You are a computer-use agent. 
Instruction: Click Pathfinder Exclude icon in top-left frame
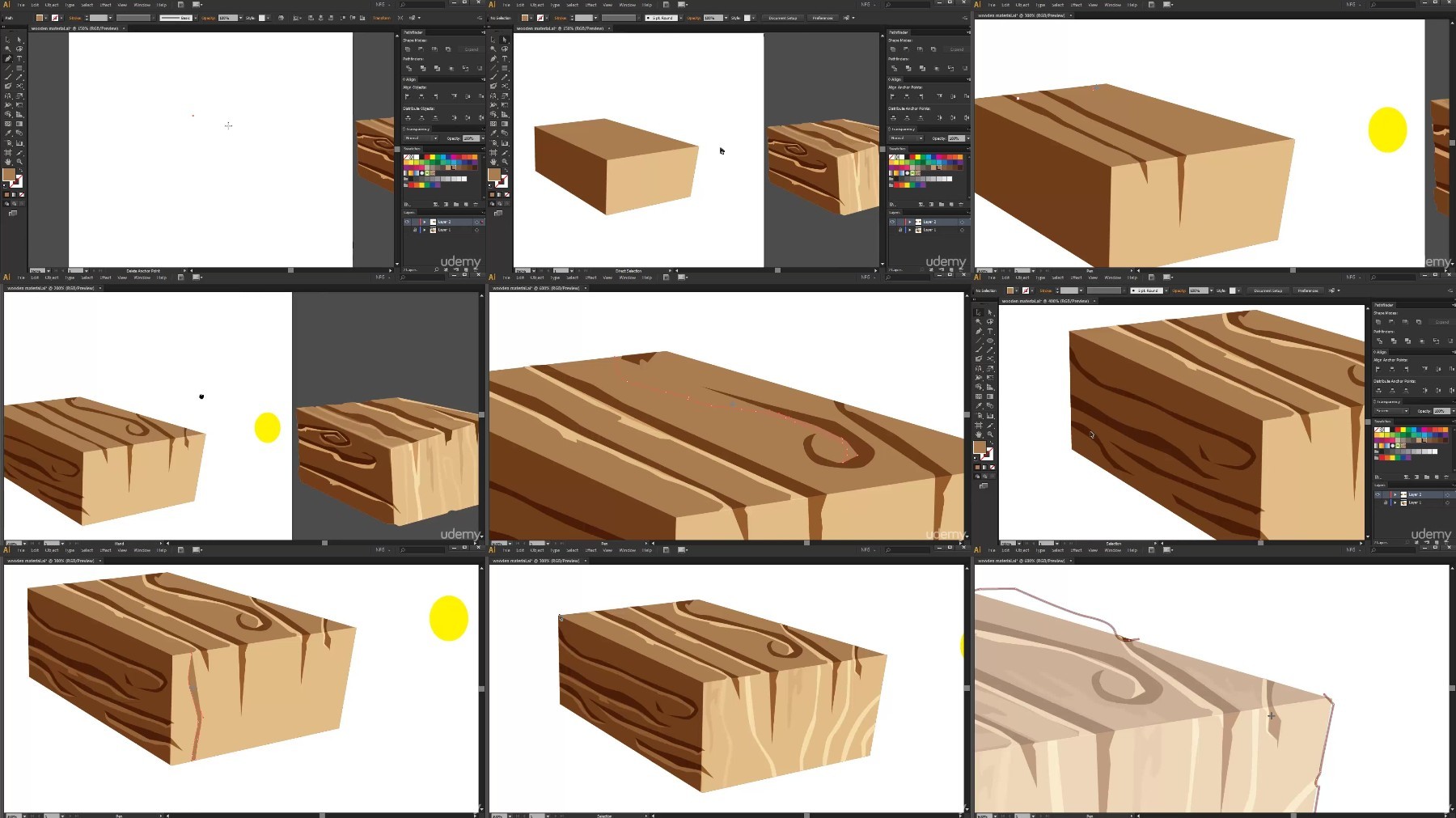click(x=448, y=49)
